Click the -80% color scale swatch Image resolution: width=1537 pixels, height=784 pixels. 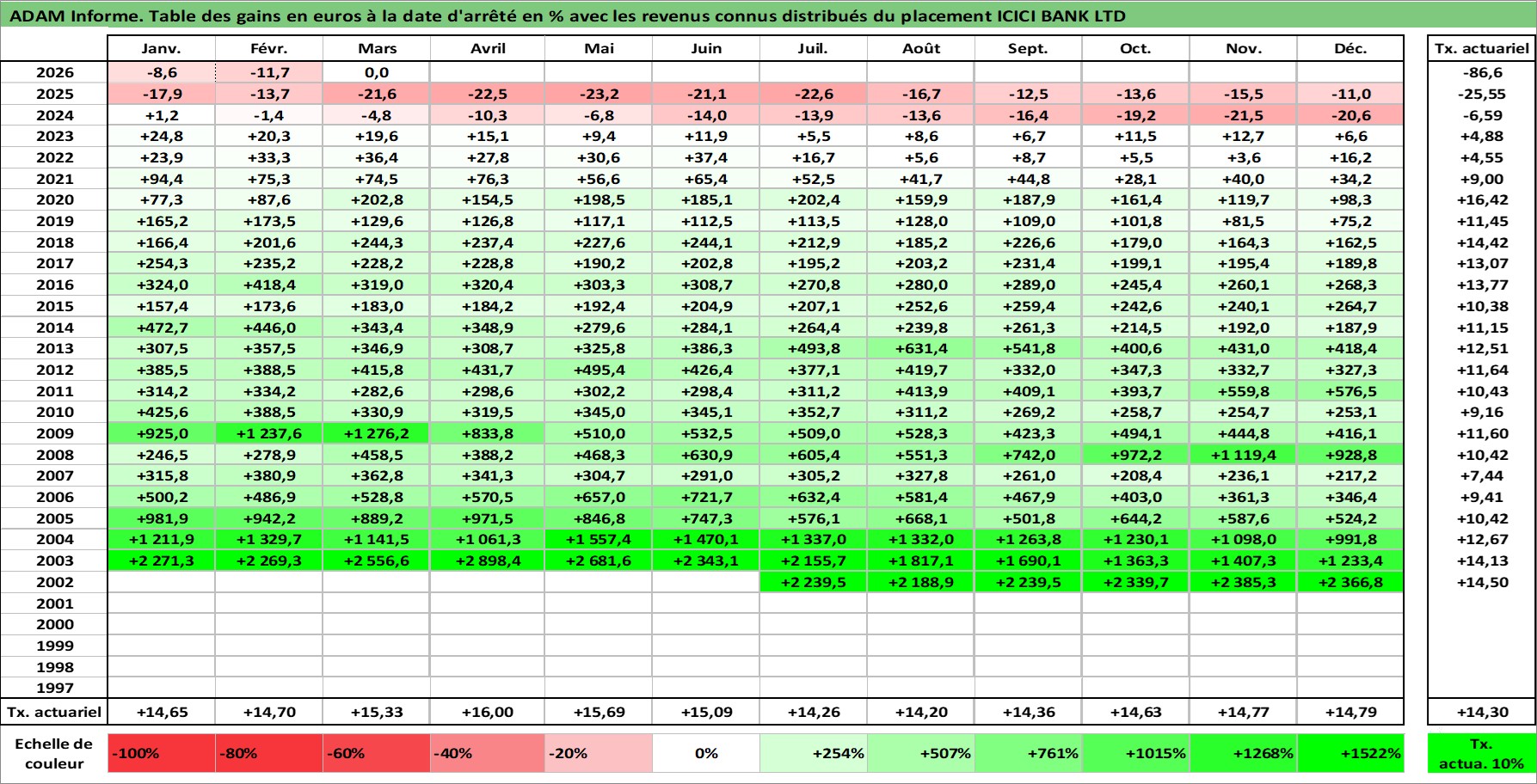click(269, 753)
